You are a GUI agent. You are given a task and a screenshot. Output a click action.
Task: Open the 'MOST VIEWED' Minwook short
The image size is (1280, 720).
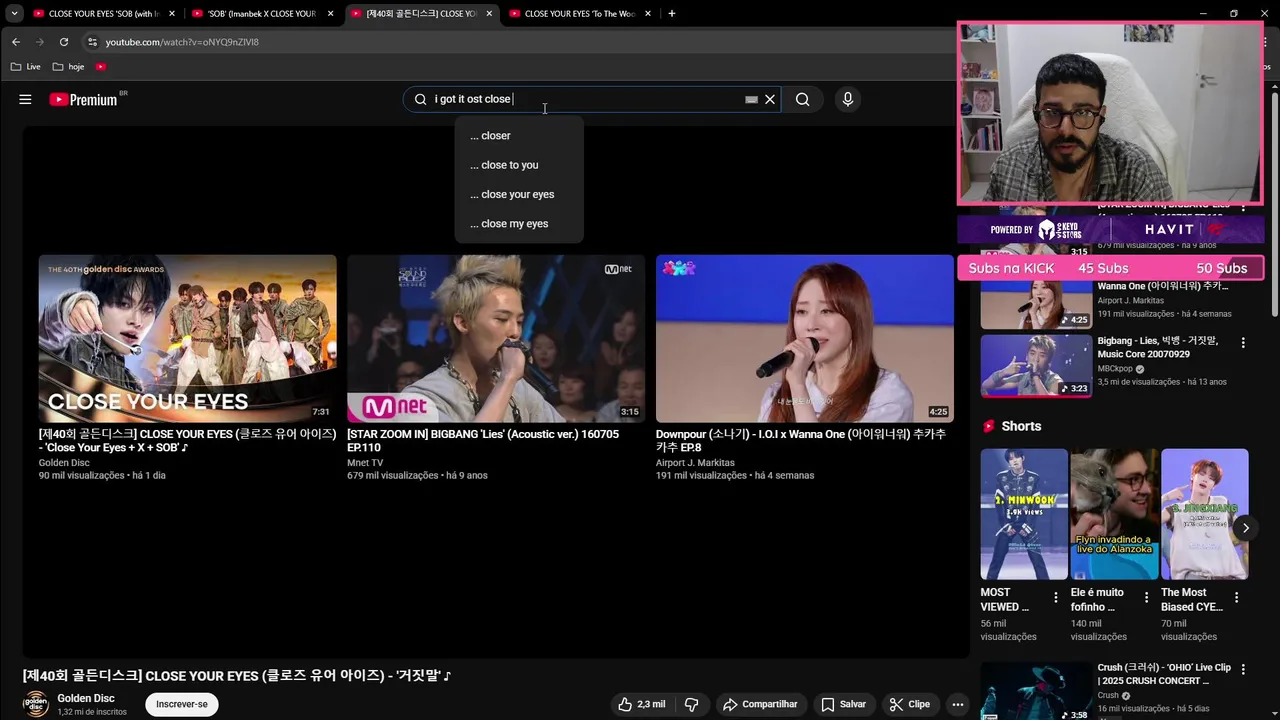coord(1024,514)
